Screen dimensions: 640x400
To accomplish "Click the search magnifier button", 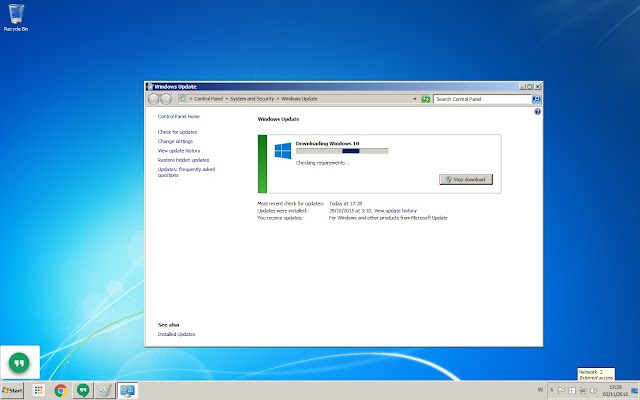I will [536, 99].
